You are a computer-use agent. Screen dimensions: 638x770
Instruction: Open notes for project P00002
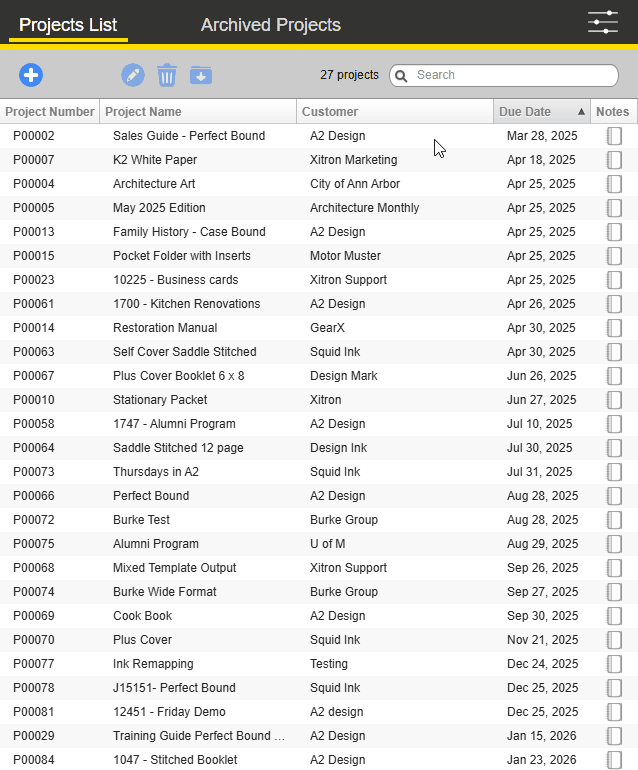(x=614, y=136)
